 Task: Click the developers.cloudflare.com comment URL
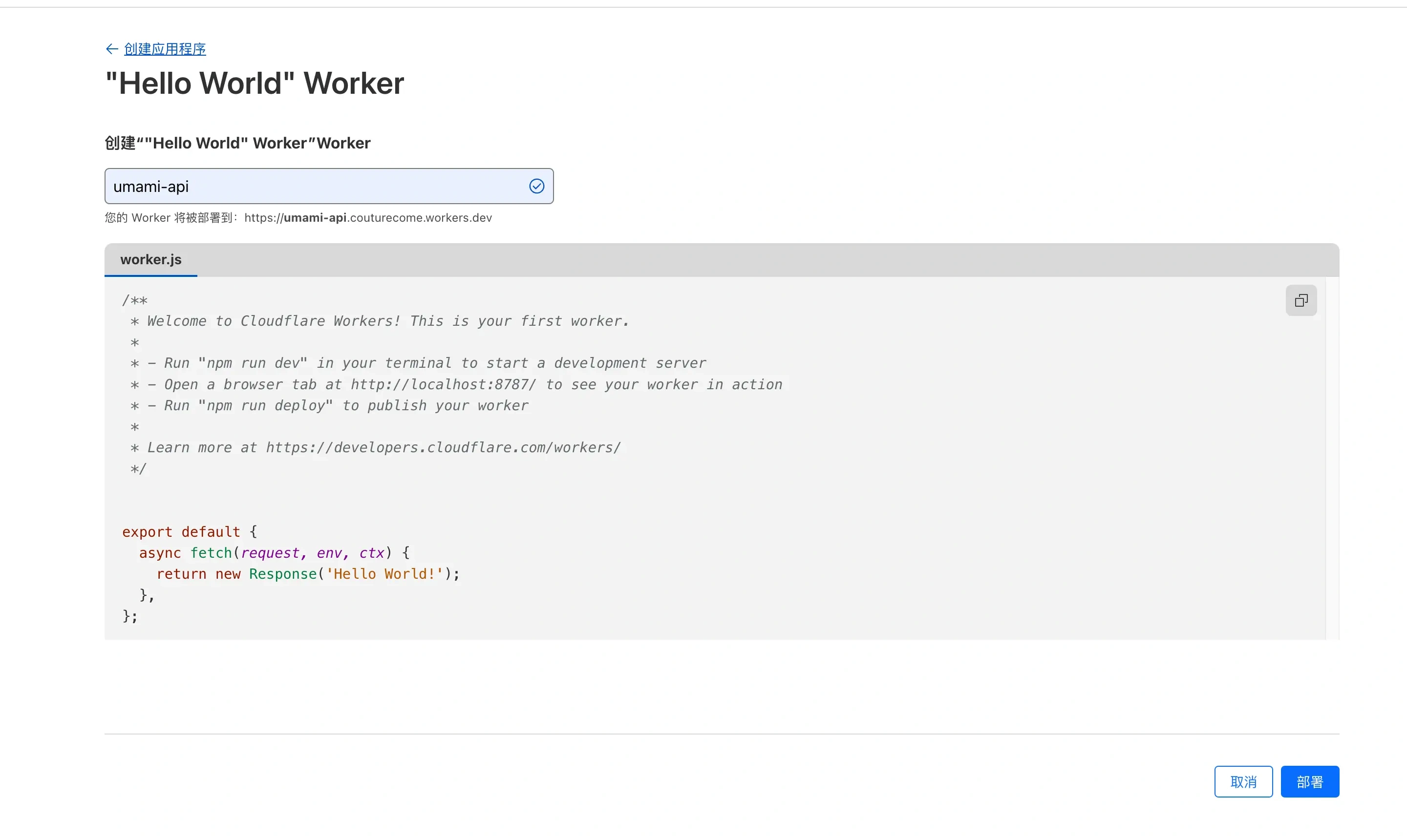tap(443, 448)
